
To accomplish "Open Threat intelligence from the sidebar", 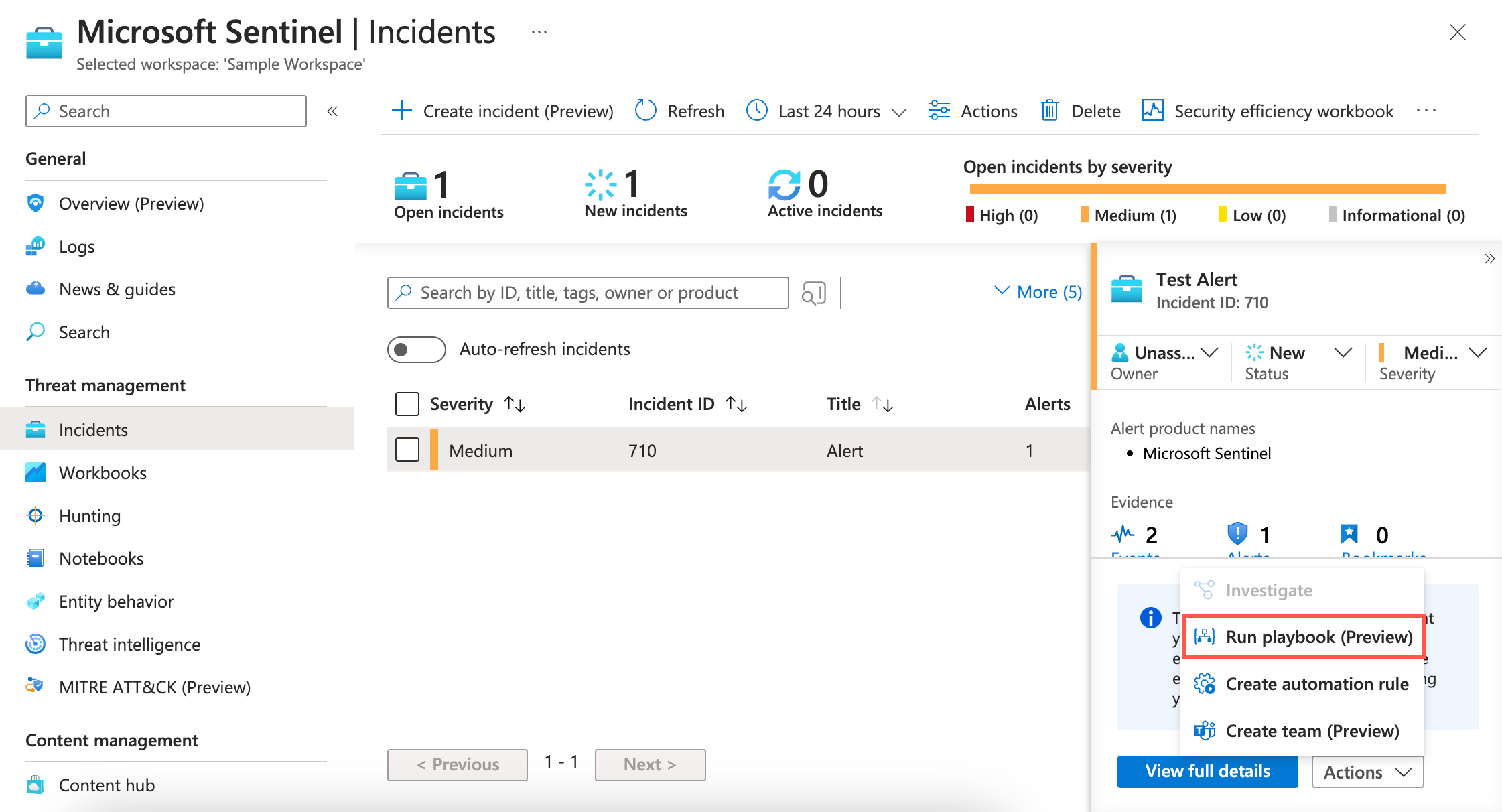I will (129, 644).
